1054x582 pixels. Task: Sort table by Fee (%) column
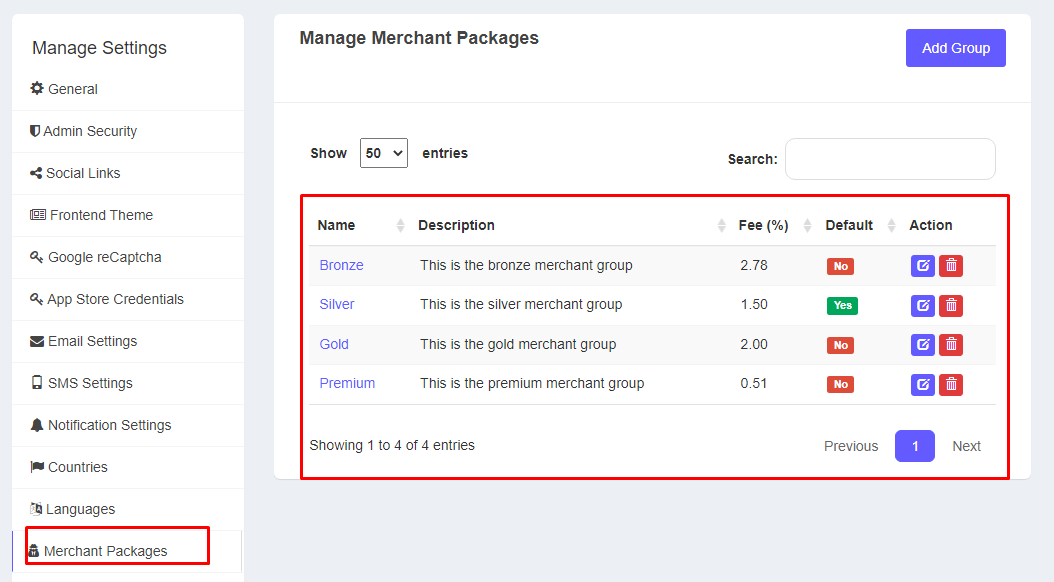(763, 225)
